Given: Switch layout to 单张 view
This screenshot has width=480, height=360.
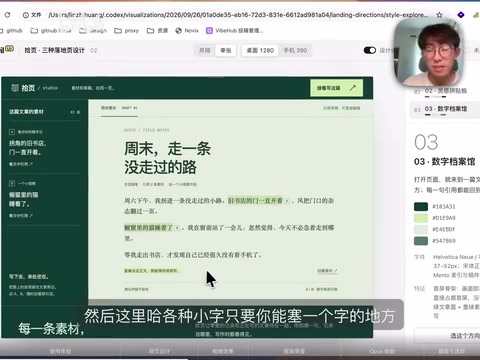Looking at the screenshot, I should 226,50.
